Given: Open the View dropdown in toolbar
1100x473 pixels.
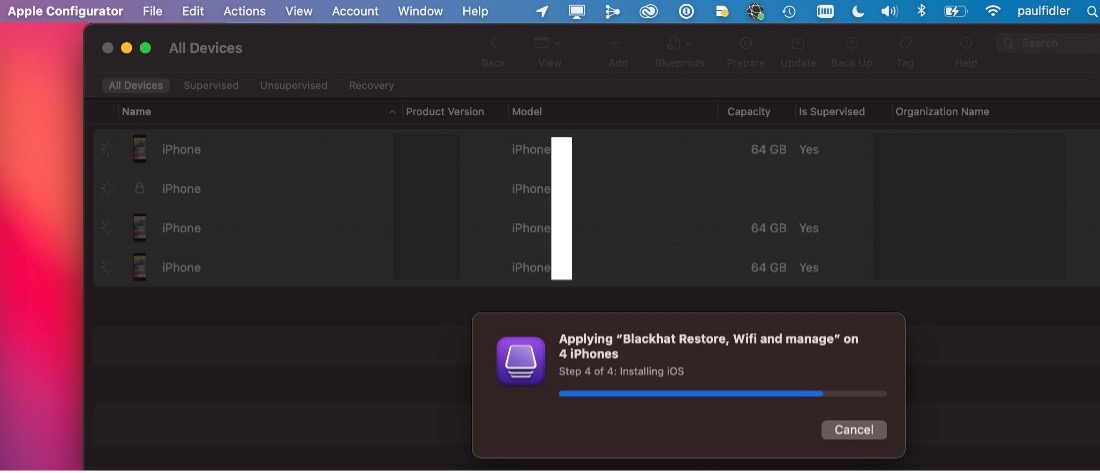Looking at the screenshot, I should (x=547, y=44).
